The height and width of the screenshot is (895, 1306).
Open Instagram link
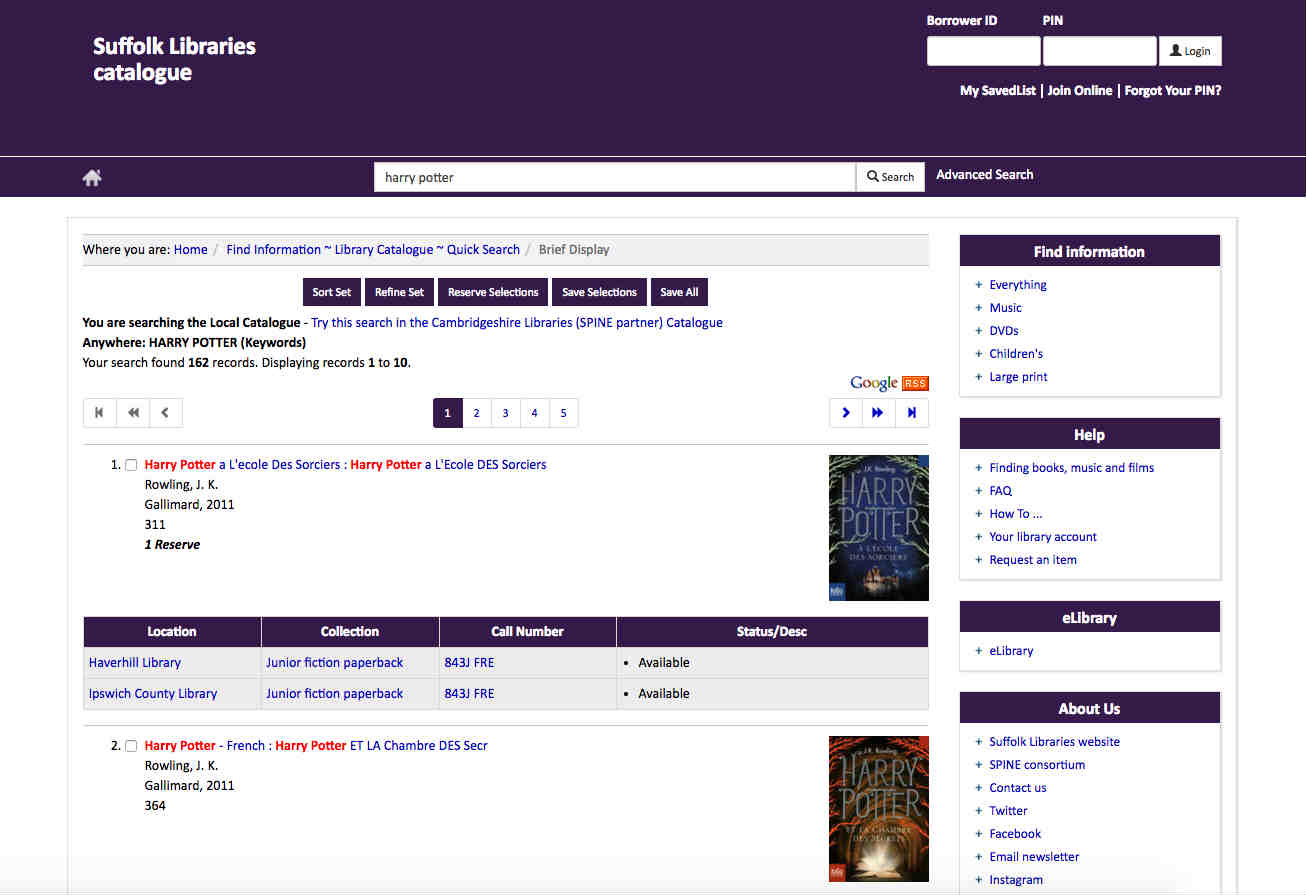pyautogui.click(x=1016, y=880)
